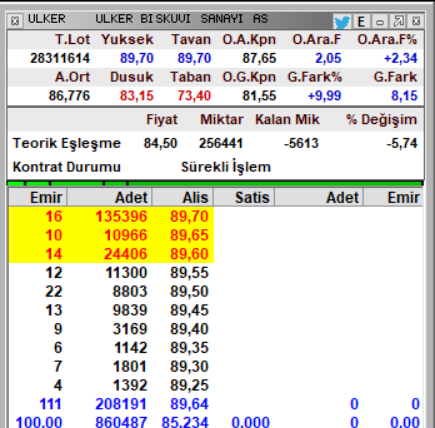Click the Sürekli İşlem status text
Screen dimensions: 435x428
coord(226,167)
